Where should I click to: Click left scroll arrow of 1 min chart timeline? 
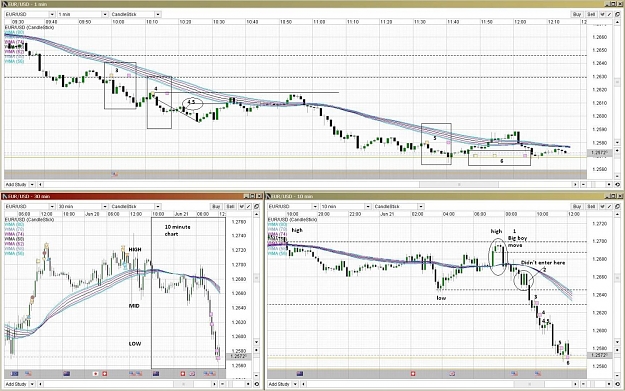point(40,185)
